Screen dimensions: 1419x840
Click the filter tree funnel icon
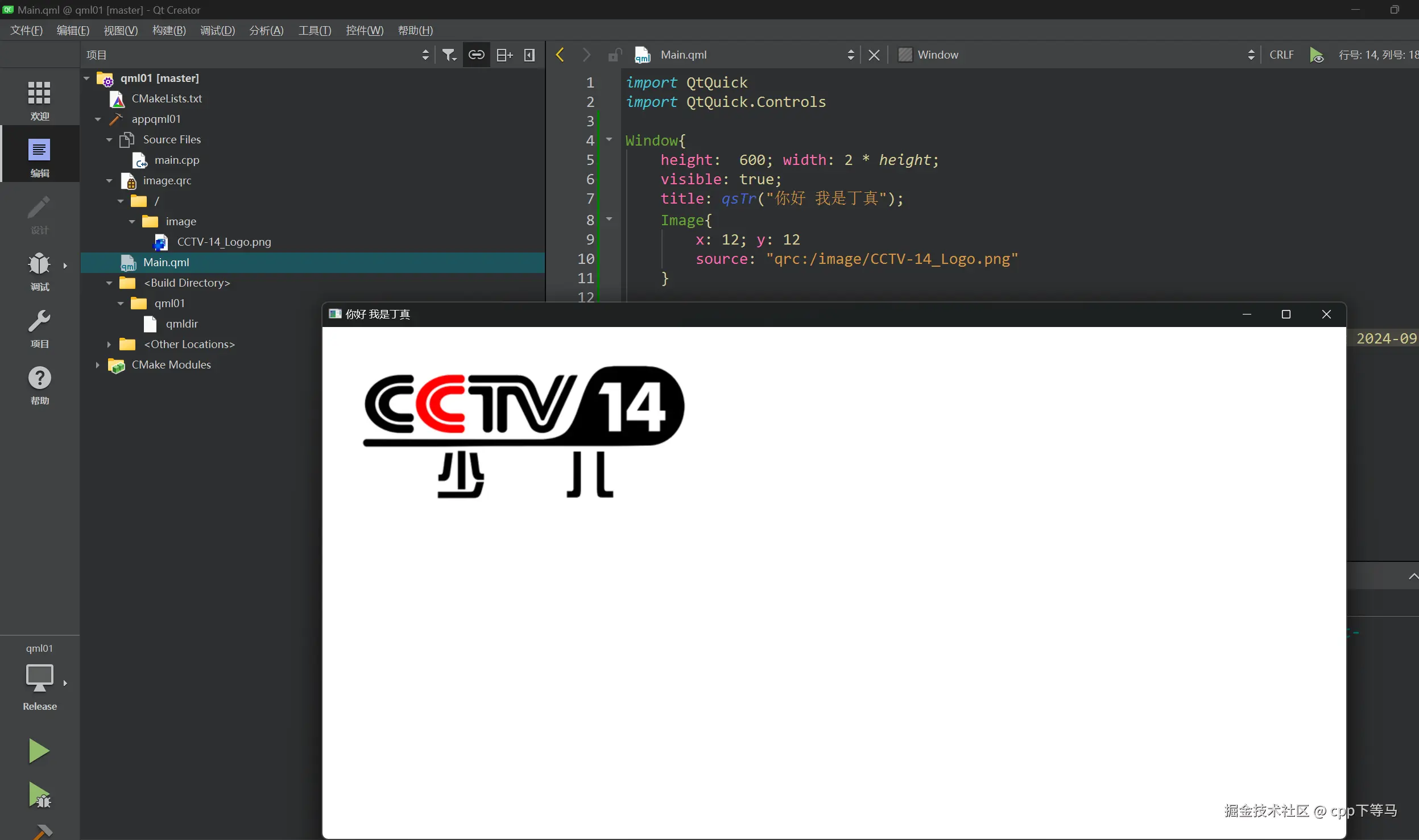coord(449,55)
